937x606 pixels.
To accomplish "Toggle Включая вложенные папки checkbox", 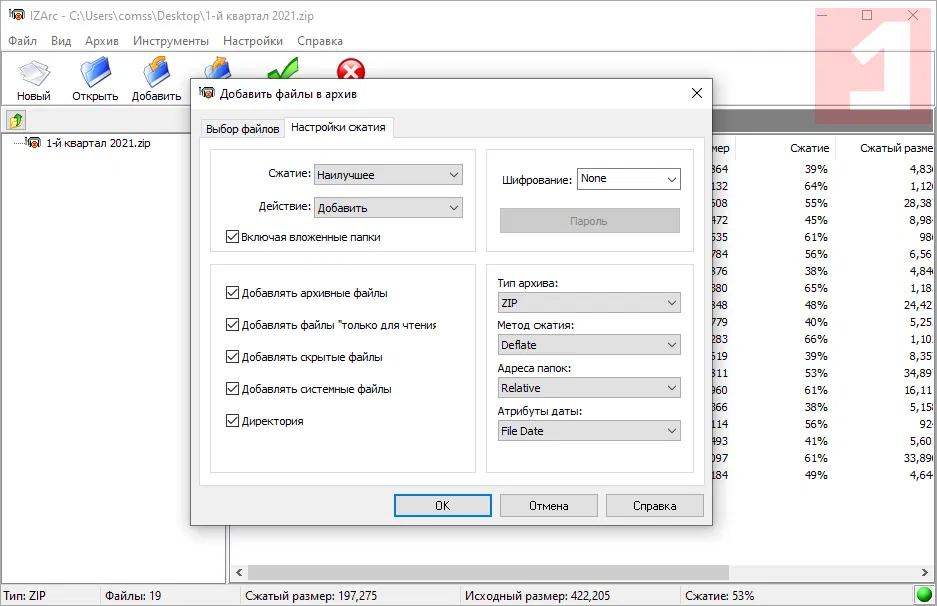I will click(x=232, y=237).
